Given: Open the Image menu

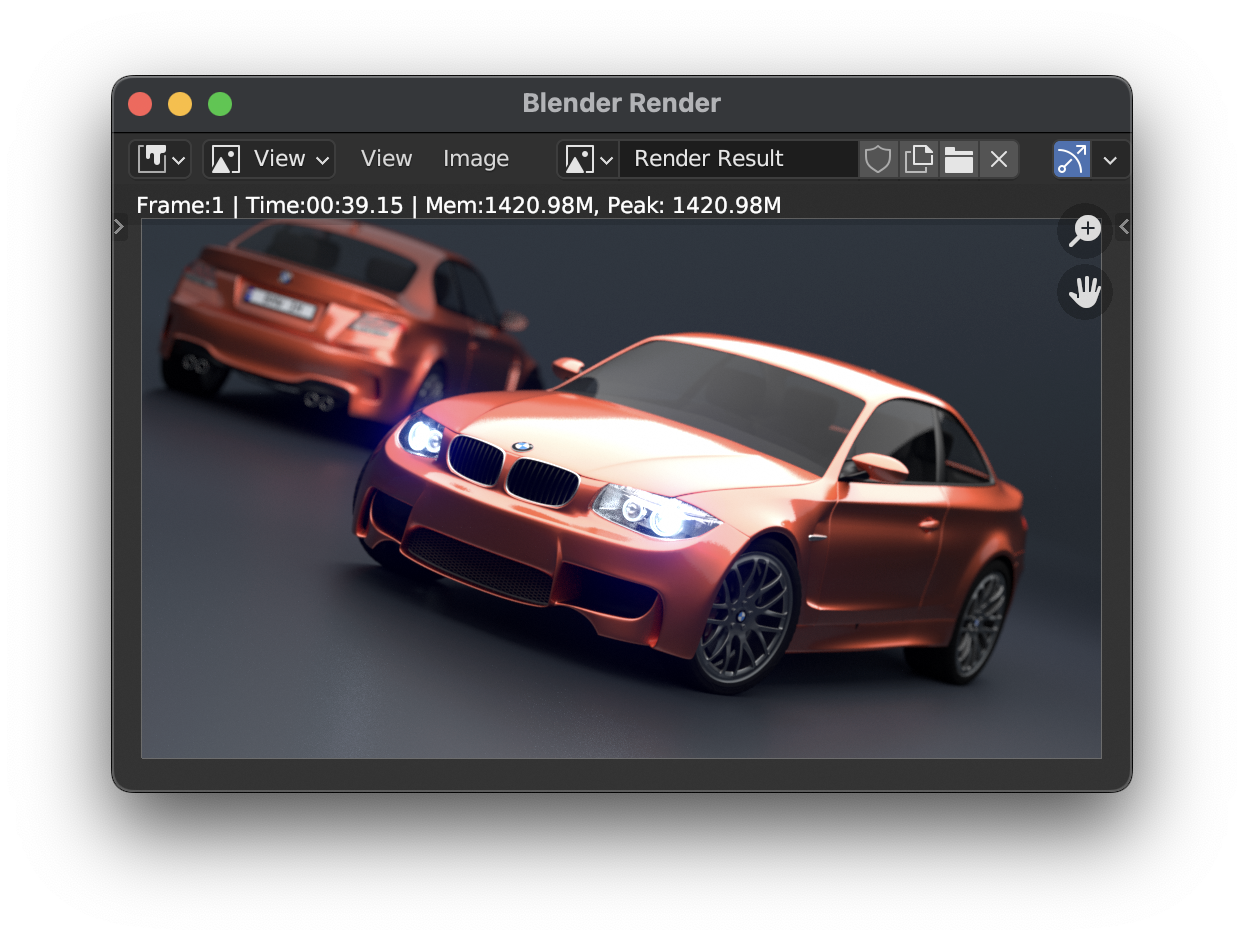Looking at the screenshot, I should pos(476,159).
